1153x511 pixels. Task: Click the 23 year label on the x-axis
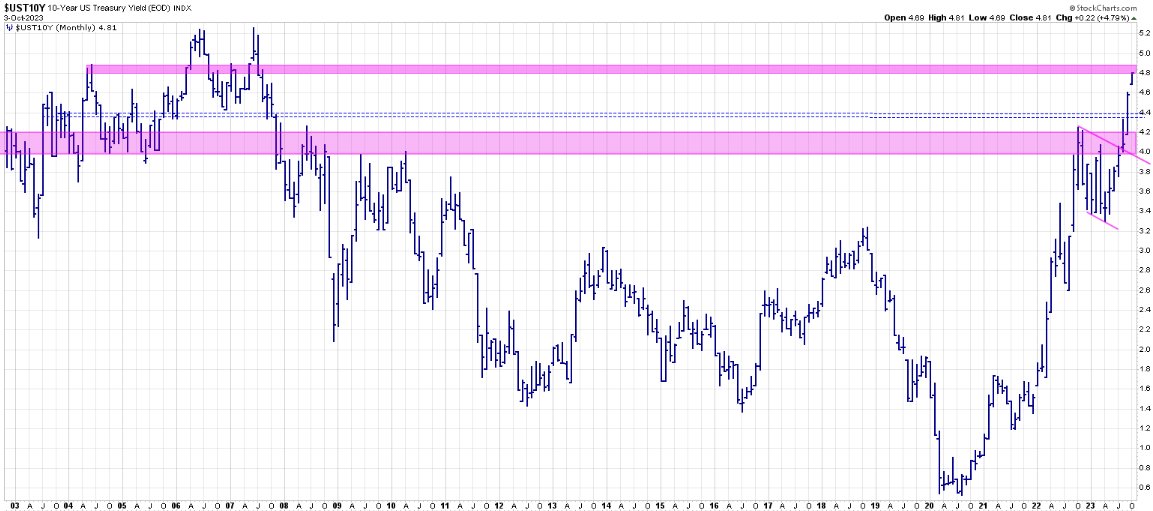pyautogui.click(x=1091, y=505)
